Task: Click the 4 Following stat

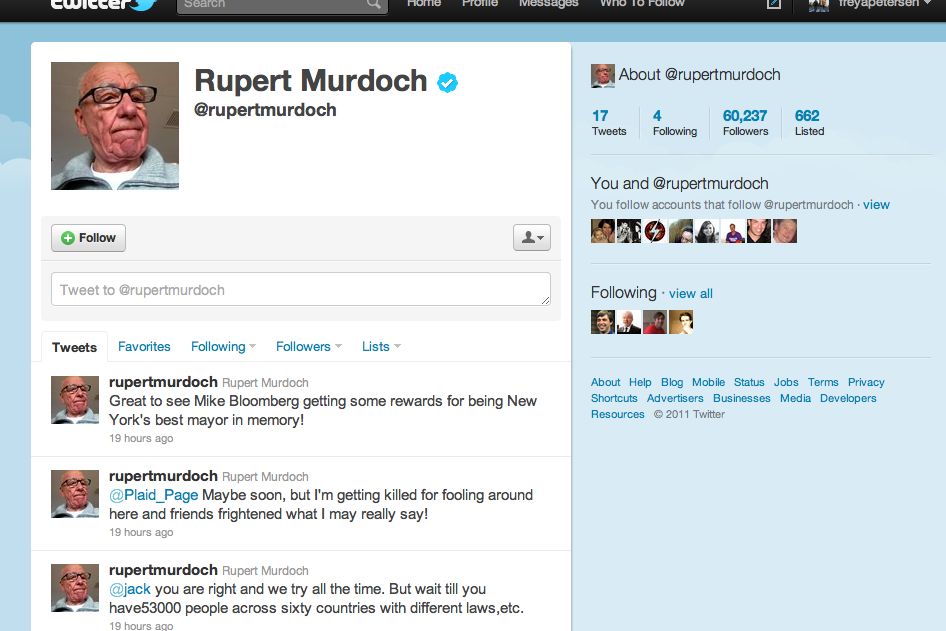Action: pos(675,123)
